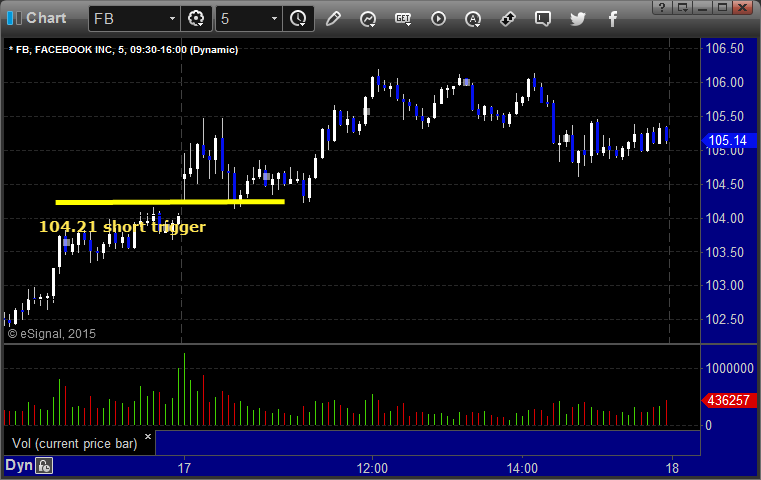The image size is (761, 480).
Task: Click the date label 17 on time axis
Action: (184, 468)
